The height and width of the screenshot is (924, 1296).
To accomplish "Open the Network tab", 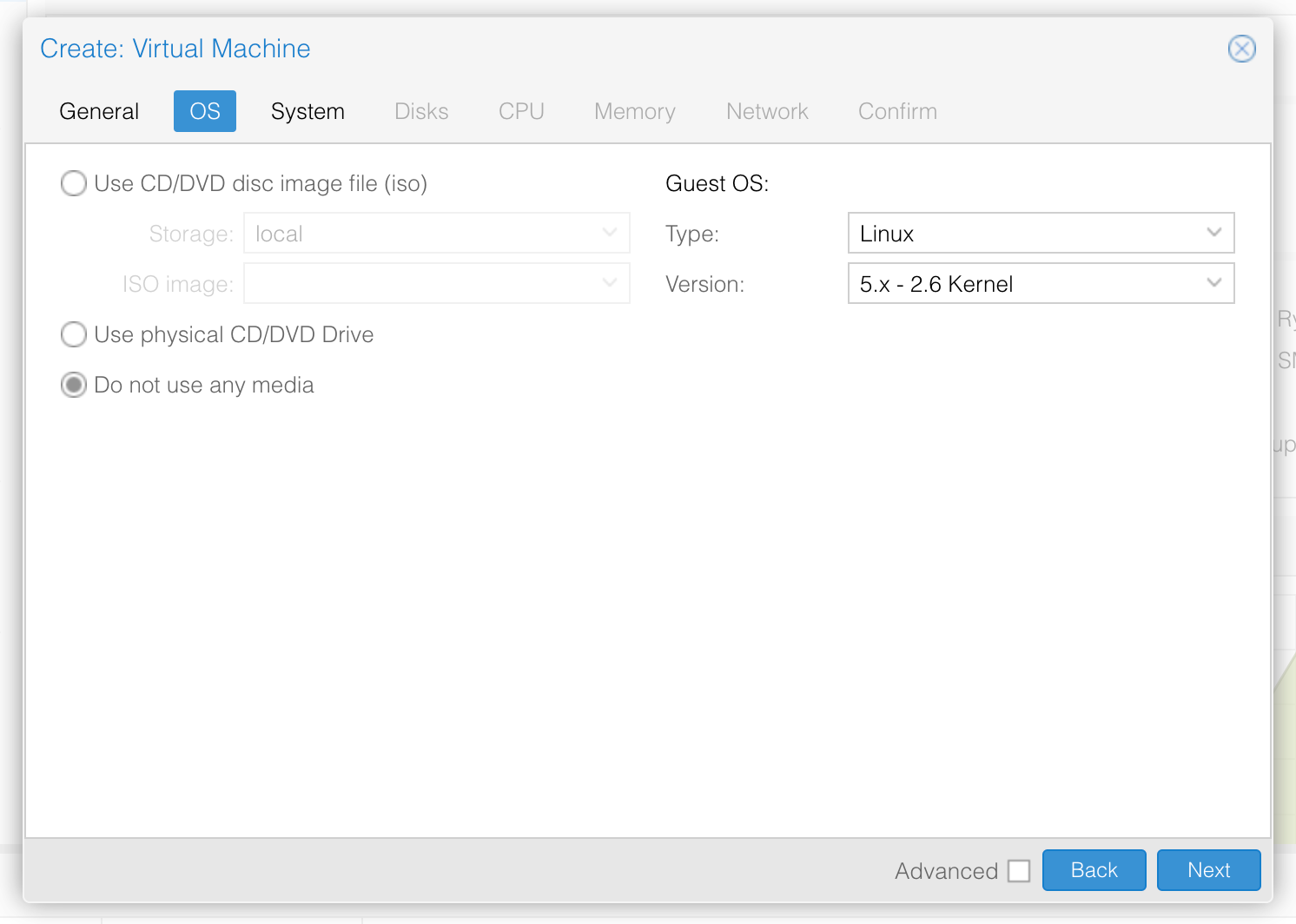I will click(x=767, y=111).
